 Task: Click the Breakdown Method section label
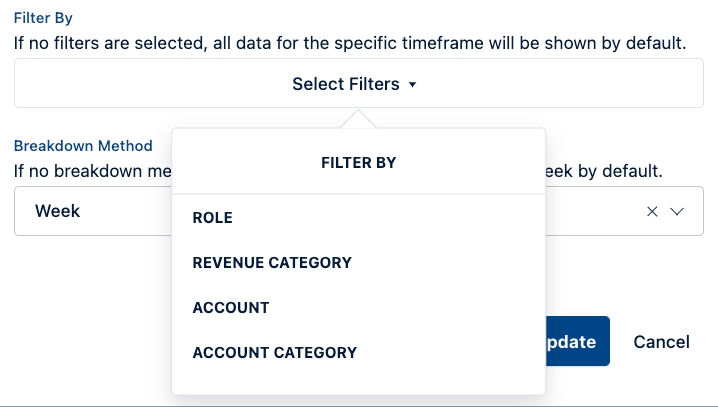pyautogui.click(x=83, y=146)
